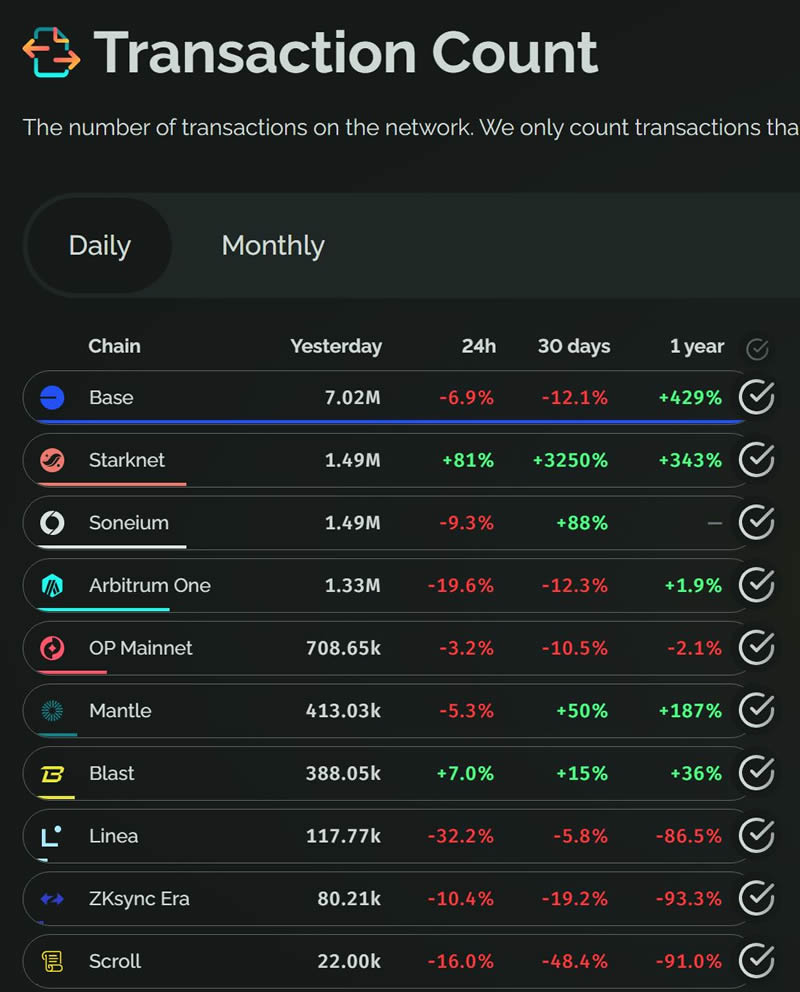800x992 pixels.
Task: Sort by the 30 days column header
Action: (x=574, y=347)
